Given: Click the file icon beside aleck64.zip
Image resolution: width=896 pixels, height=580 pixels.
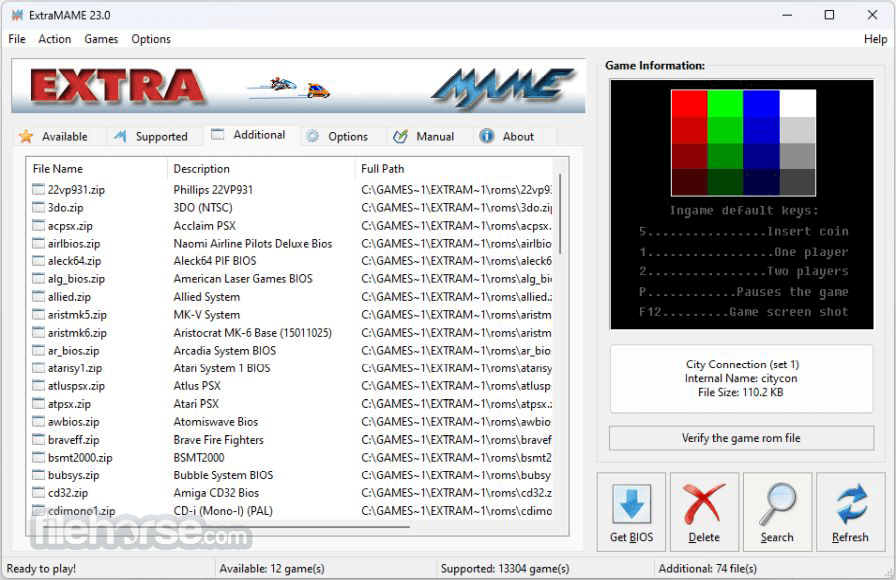Looking at the screenshot, I should pyautogui.click(x=38, y=261).
